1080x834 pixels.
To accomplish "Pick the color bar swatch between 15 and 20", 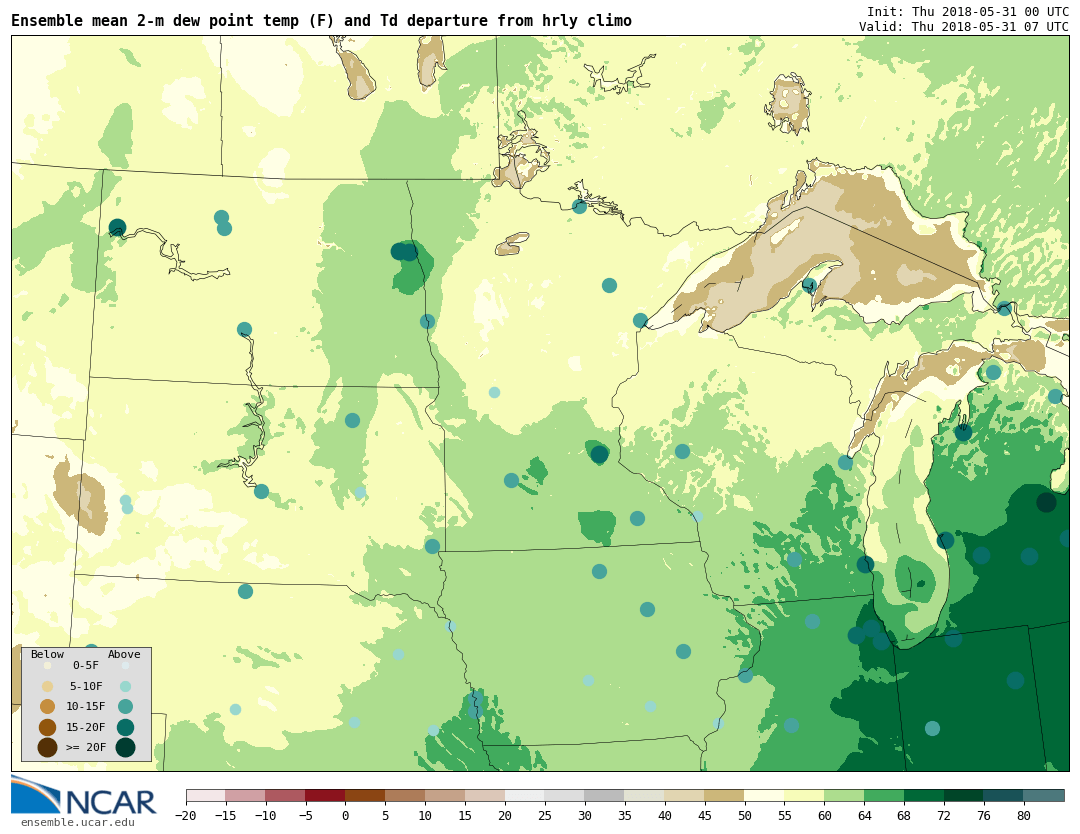I will pyautogui.click(x=486, y=795).
